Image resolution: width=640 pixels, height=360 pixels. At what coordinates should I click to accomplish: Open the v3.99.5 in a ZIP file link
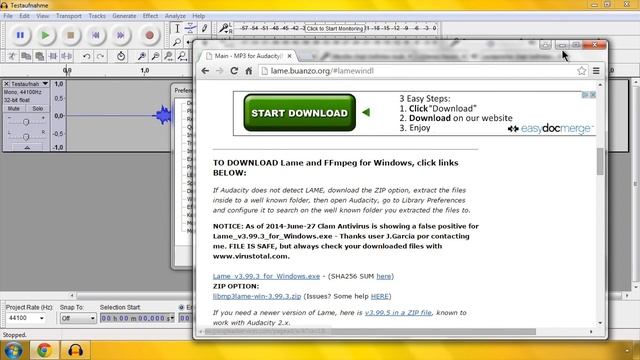pyautogui.click(x=398, y=313)
